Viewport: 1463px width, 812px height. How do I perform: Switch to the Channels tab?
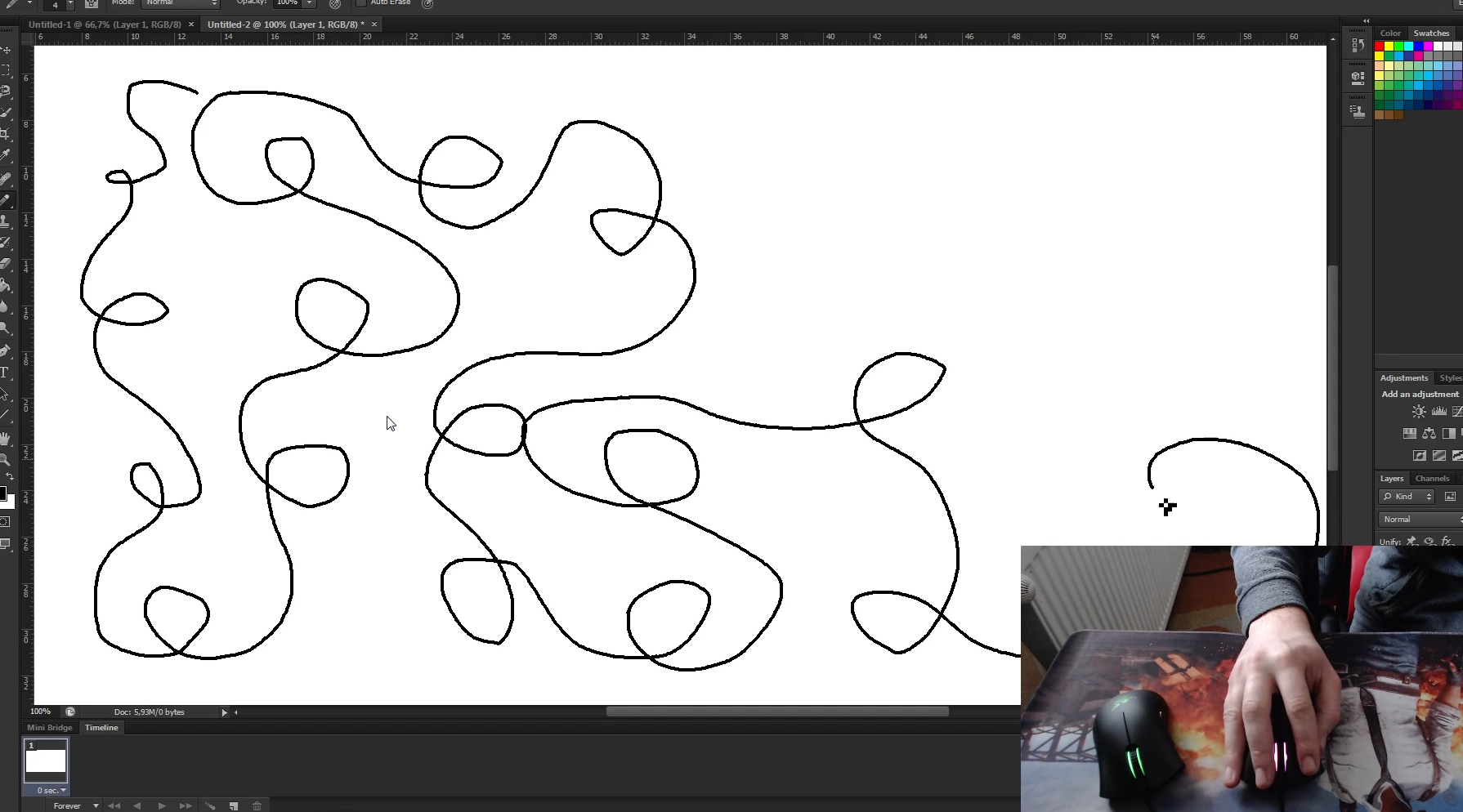[1432, 479]
